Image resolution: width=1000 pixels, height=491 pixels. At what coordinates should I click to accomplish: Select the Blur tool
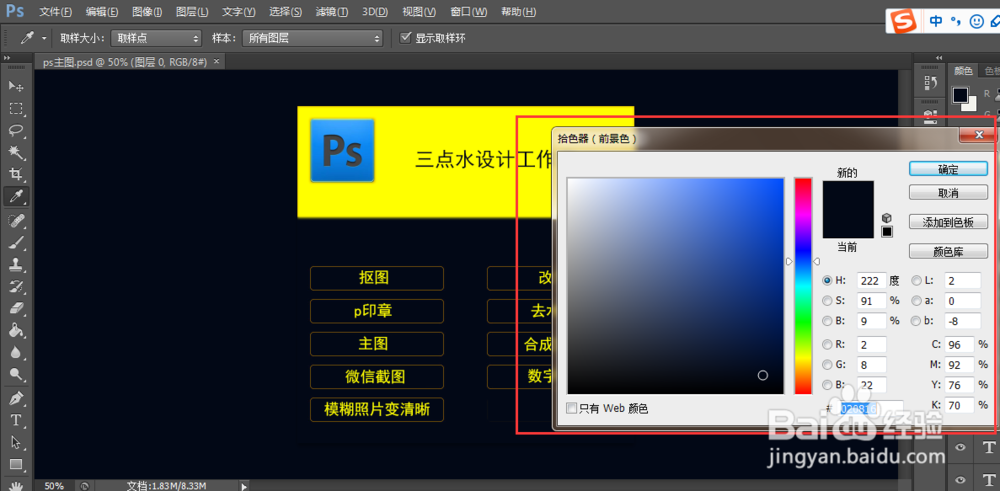(x=16, y=353)
